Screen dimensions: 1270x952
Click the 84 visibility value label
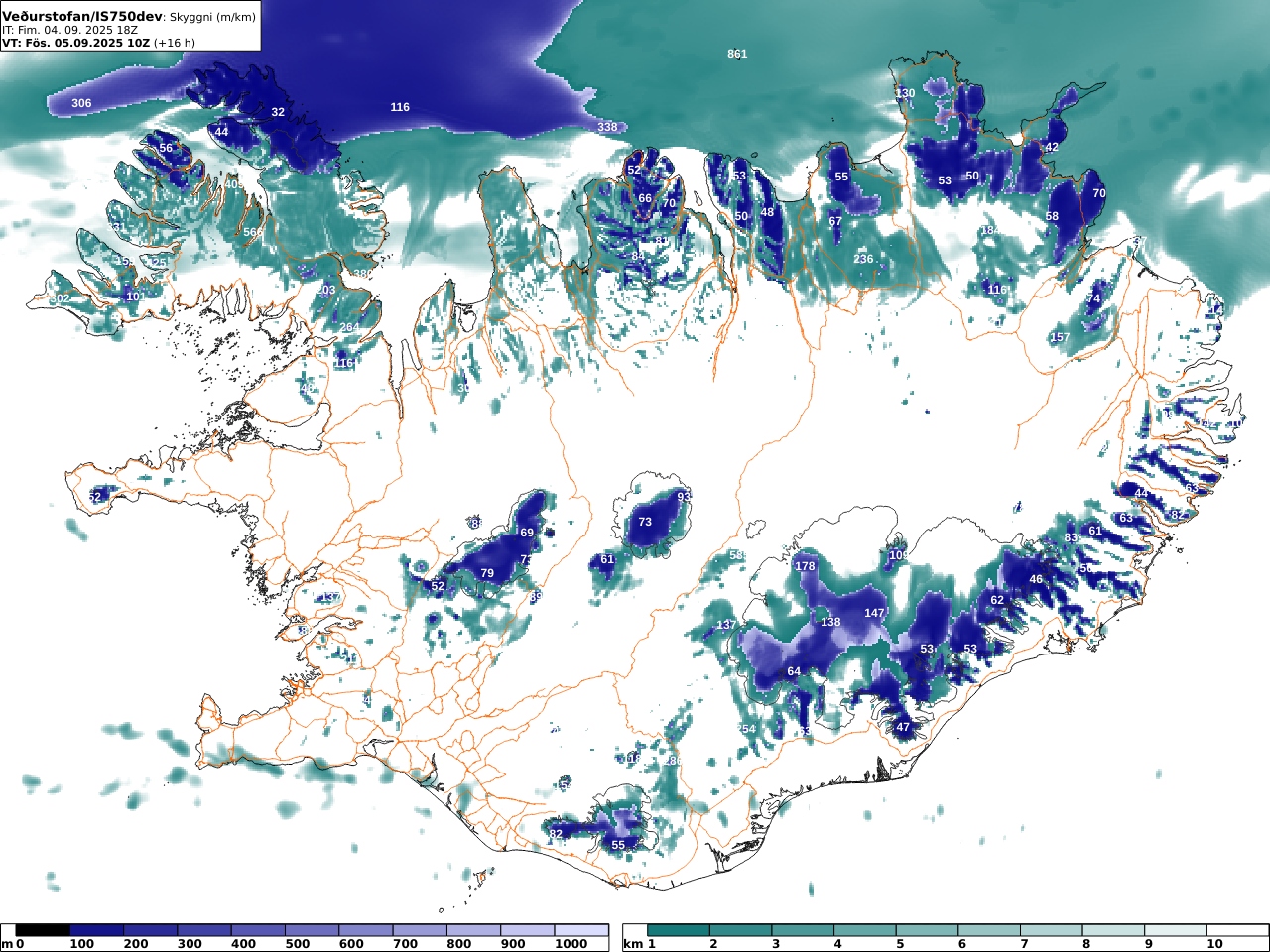638,256
